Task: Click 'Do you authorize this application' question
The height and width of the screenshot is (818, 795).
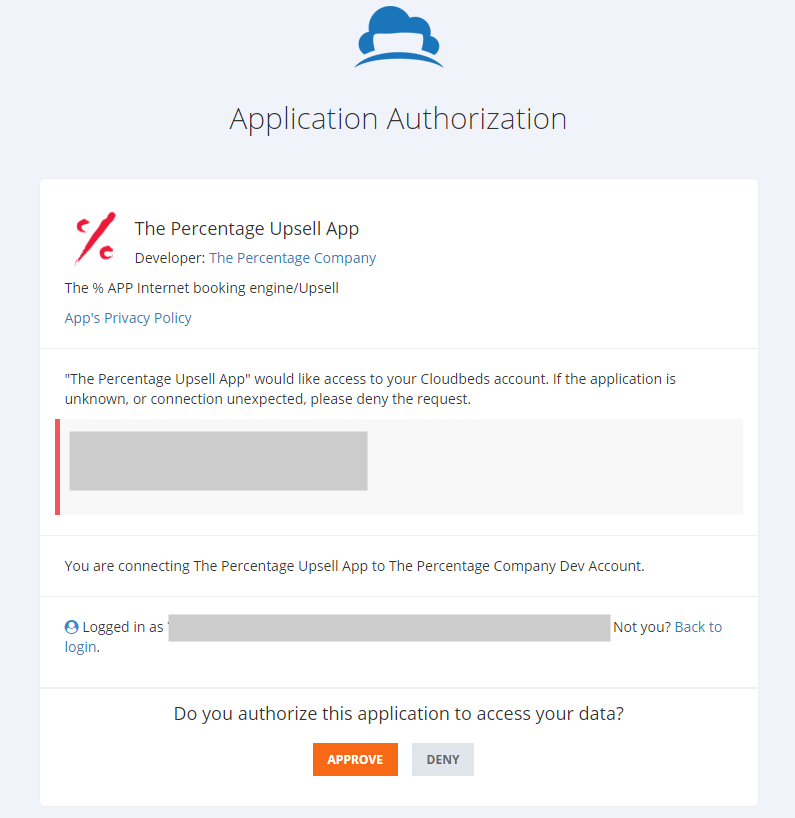Action: point(399,714)
